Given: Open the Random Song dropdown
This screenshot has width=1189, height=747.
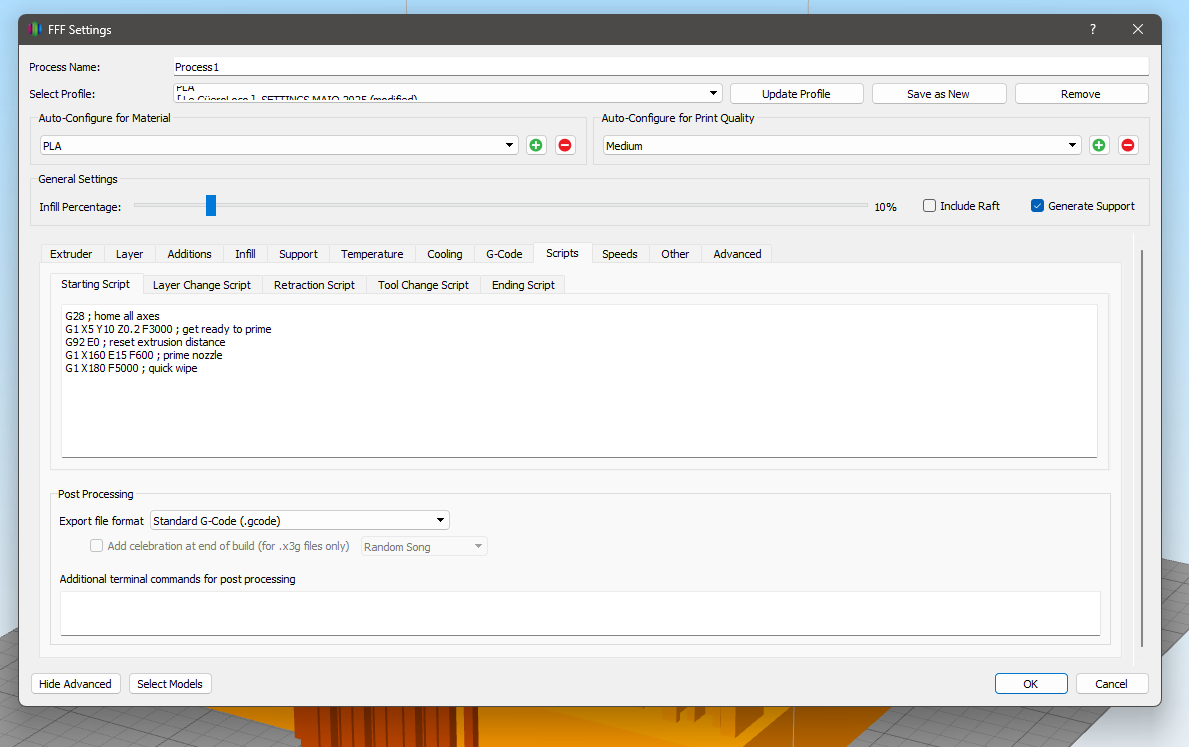Looking at the screenshot, I should (x=424, y=546).
